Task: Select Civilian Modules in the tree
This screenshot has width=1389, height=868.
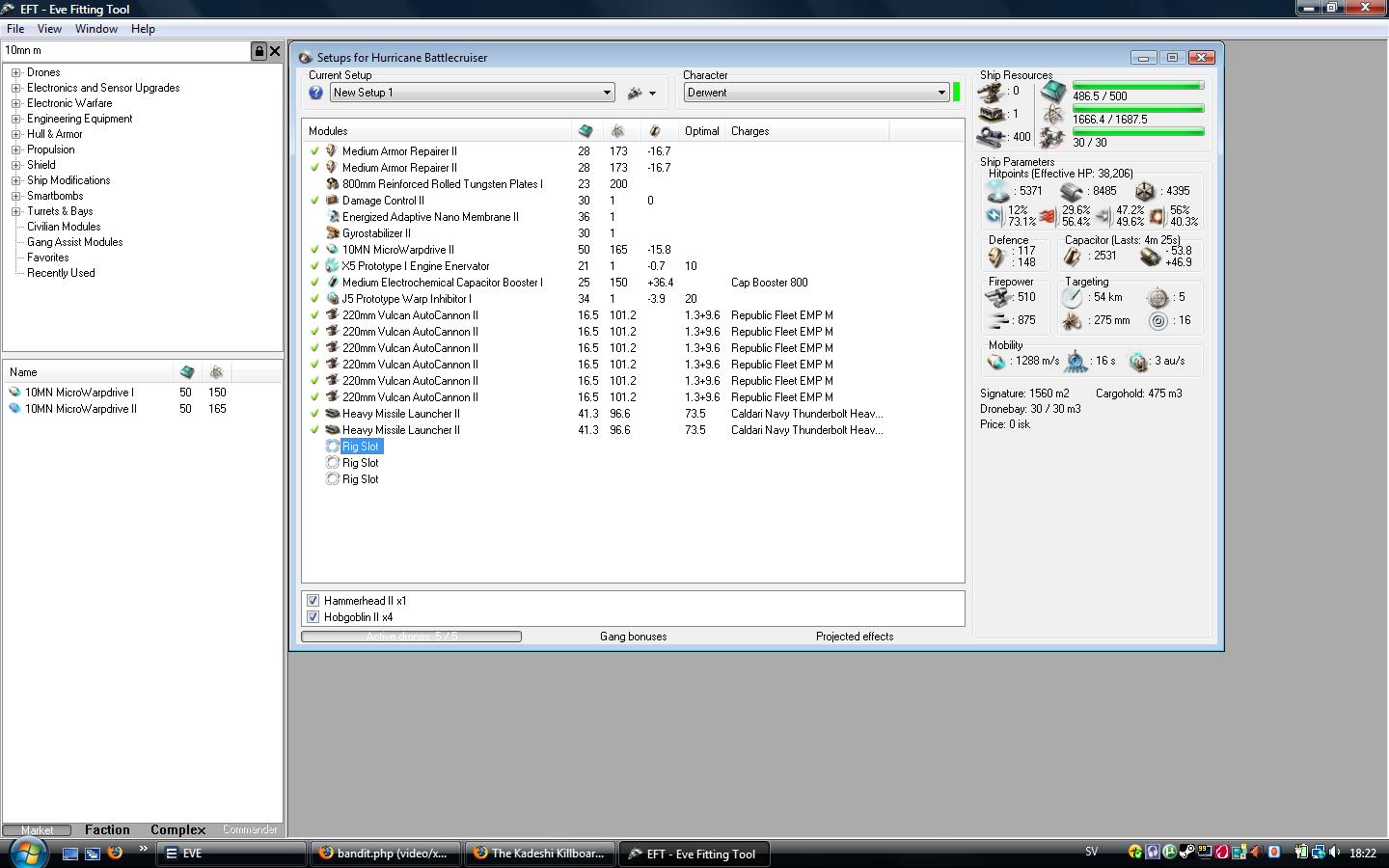Action: 64,227
